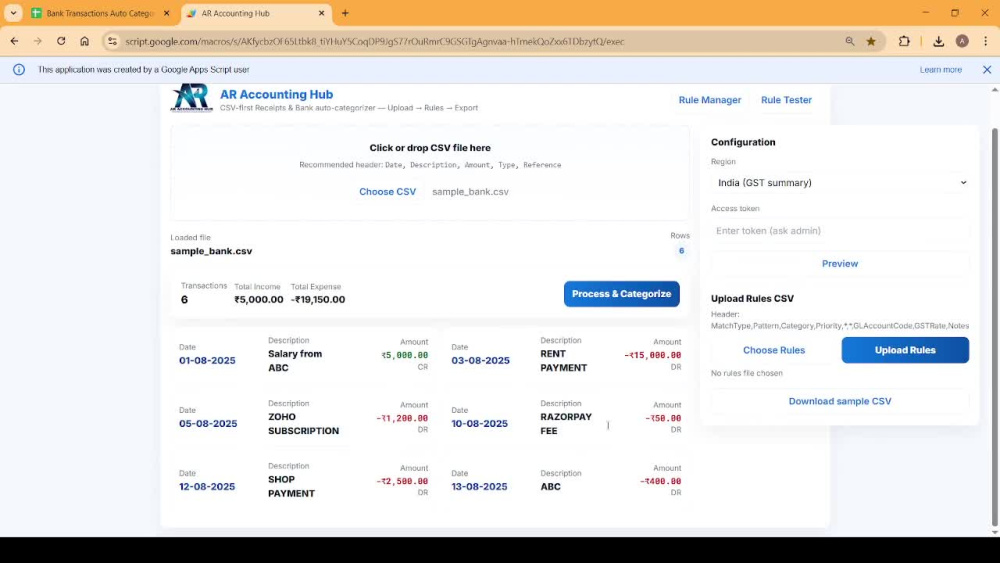Open the profile avatar icon
1000x563 pixels.
pos(962,41)
